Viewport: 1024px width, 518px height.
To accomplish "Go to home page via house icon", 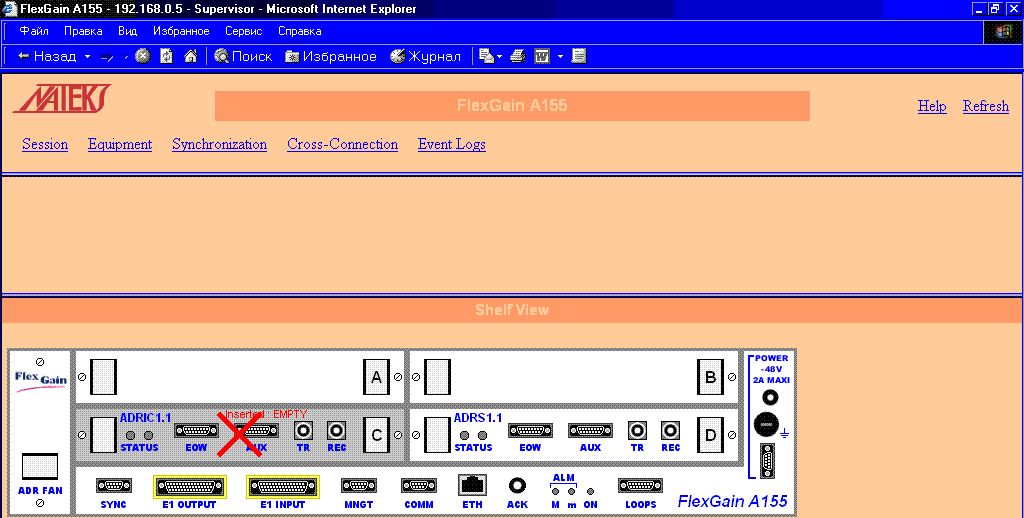I will click(191, 56).
